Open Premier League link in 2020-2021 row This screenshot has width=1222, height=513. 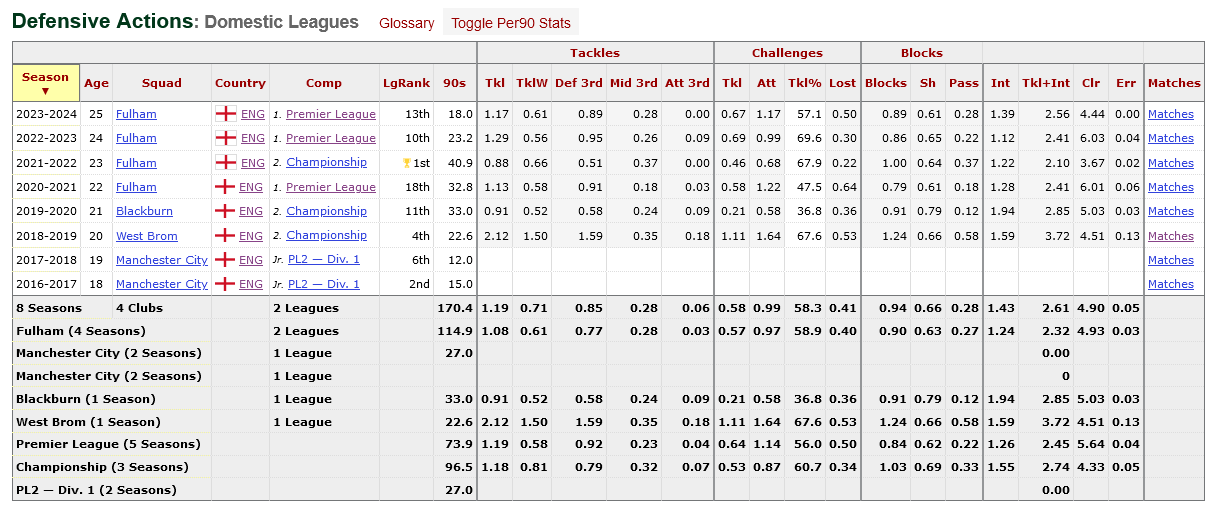pos(330,188)
